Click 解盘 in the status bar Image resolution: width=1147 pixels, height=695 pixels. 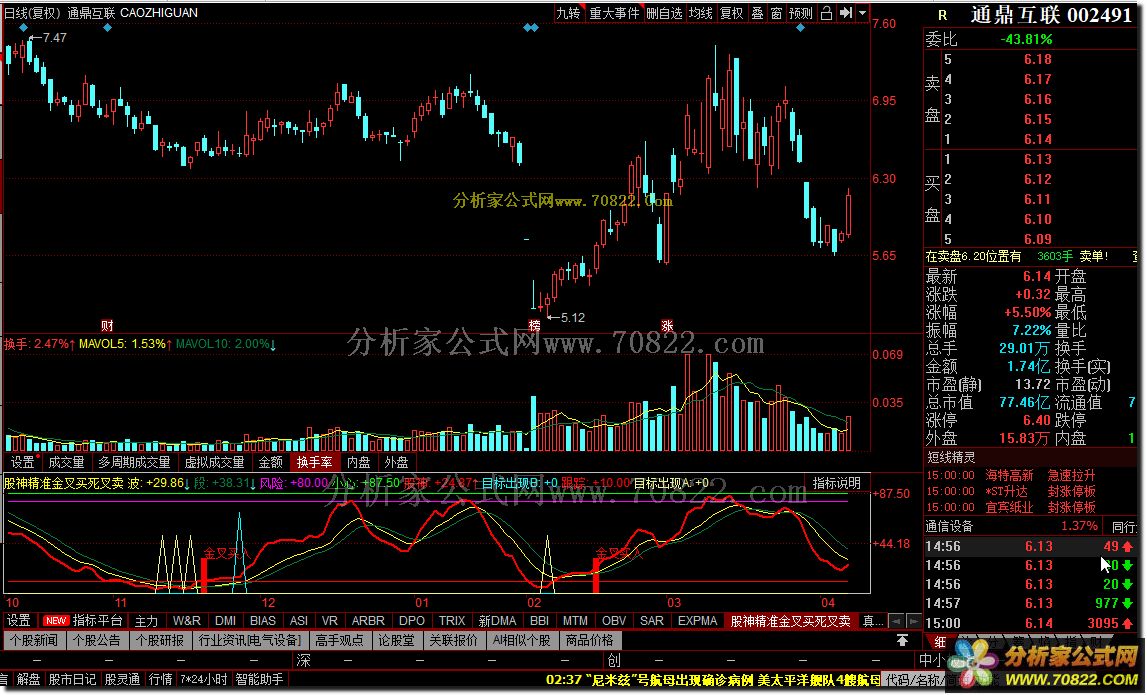[x=29, y=679]
